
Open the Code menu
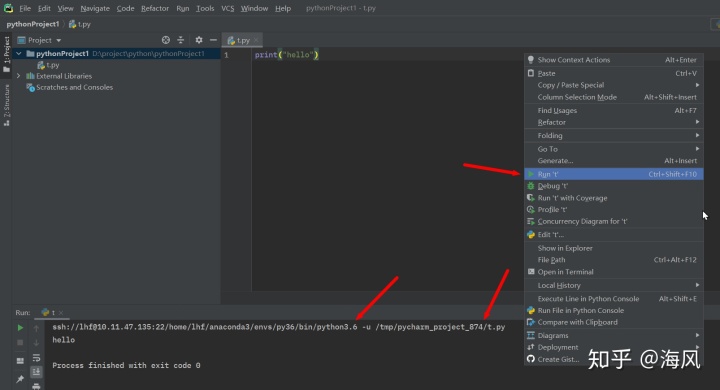coord(125,8)
